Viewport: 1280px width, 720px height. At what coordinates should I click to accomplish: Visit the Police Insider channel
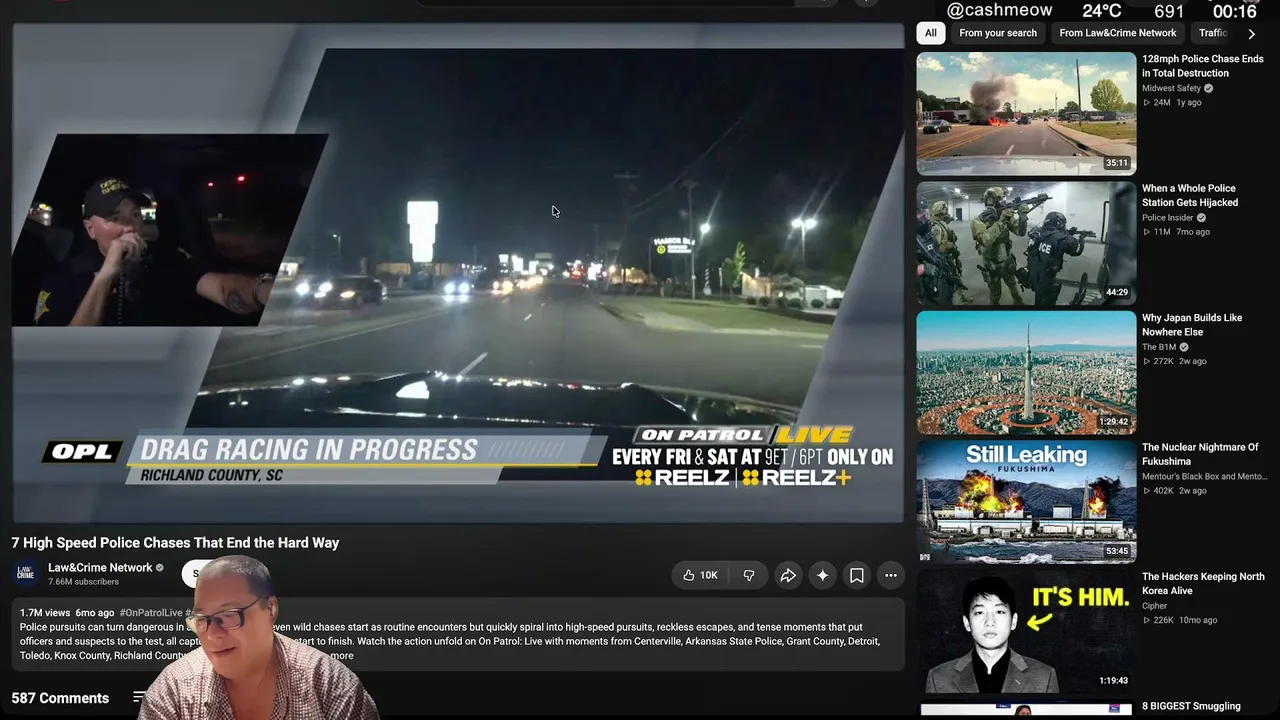(1168, 217)
